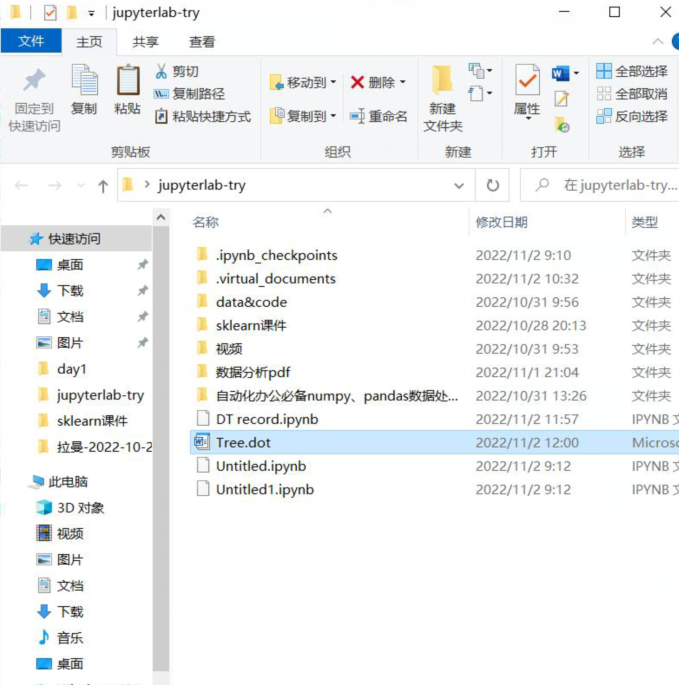Open address bar history dropdown
Viewport: 679px width, 685px height.
(x=459, y=186)
